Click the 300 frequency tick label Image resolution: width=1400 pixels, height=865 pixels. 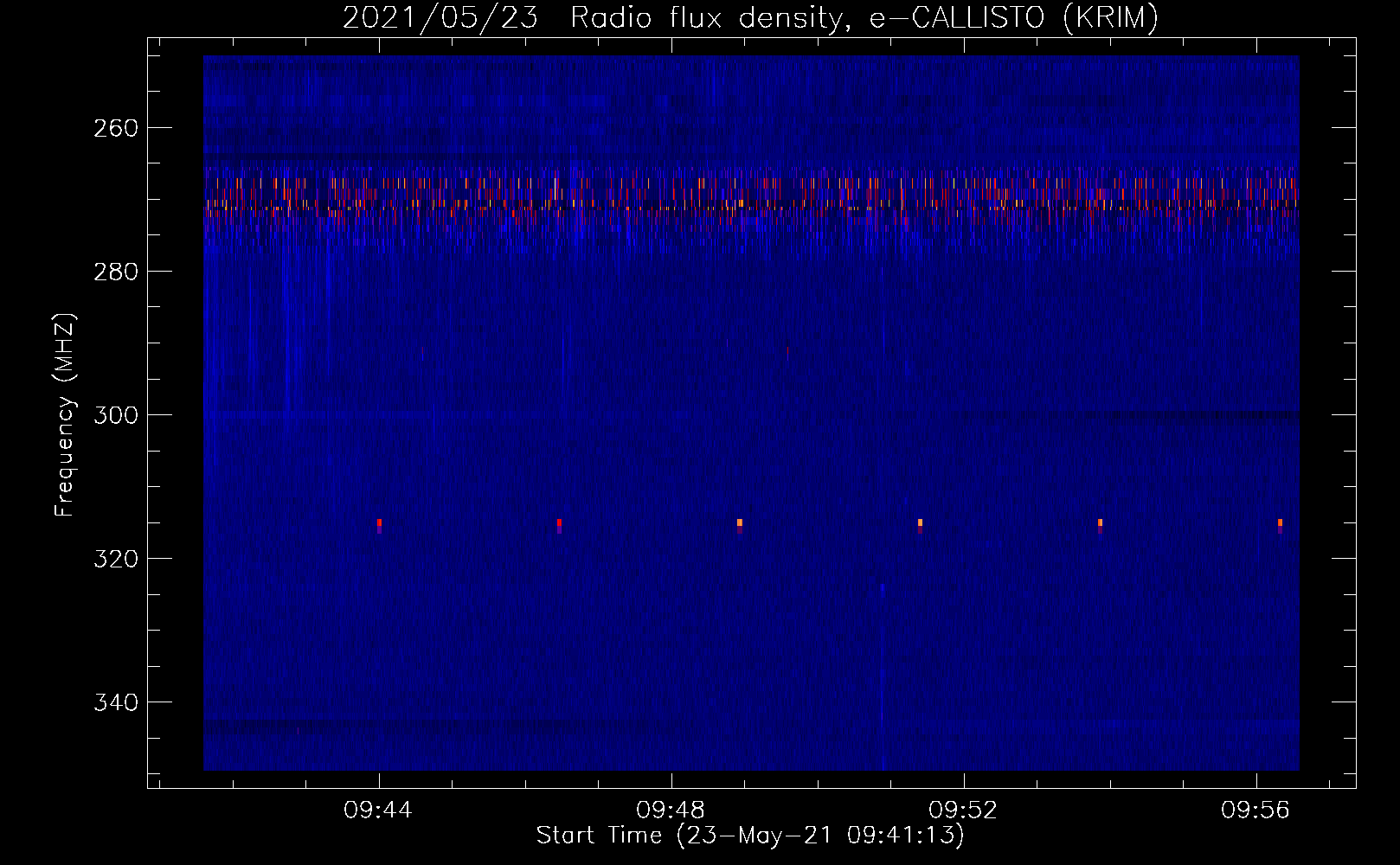114,415
